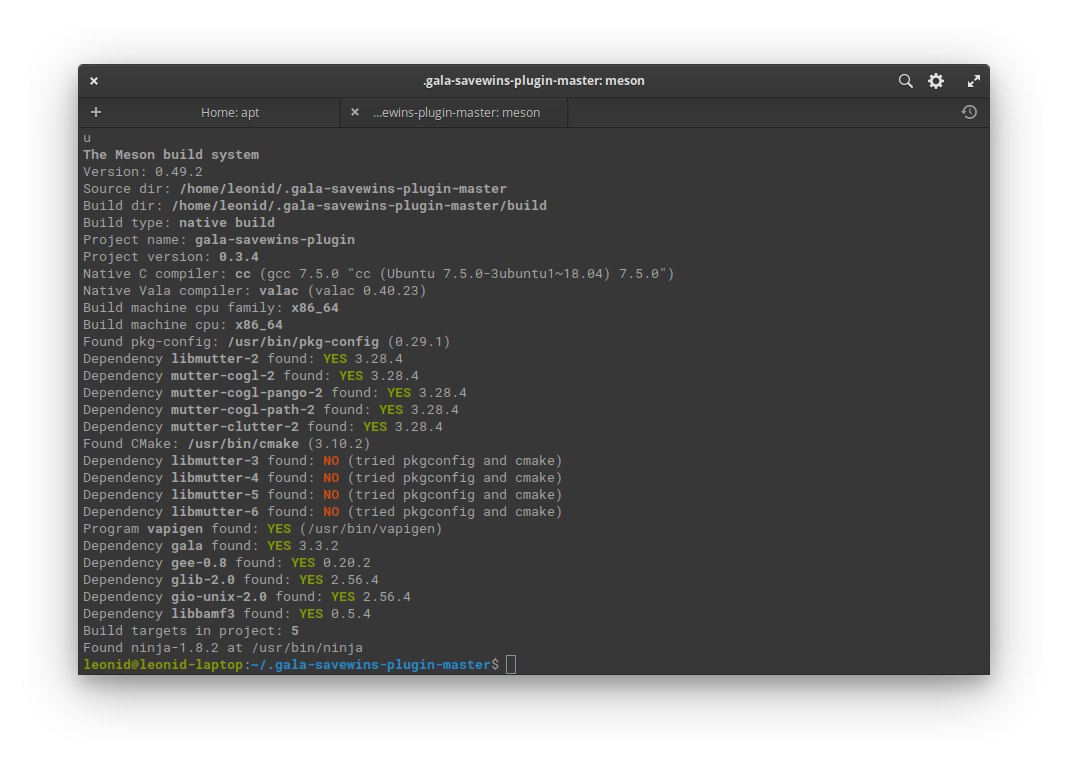Click 'Build machine cpu: x86_64' line
1068x767 pixels.
coord(183,325)
